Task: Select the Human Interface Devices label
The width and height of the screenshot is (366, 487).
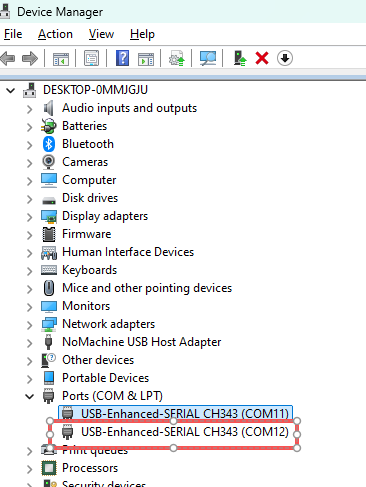Action: coord(128,252)
